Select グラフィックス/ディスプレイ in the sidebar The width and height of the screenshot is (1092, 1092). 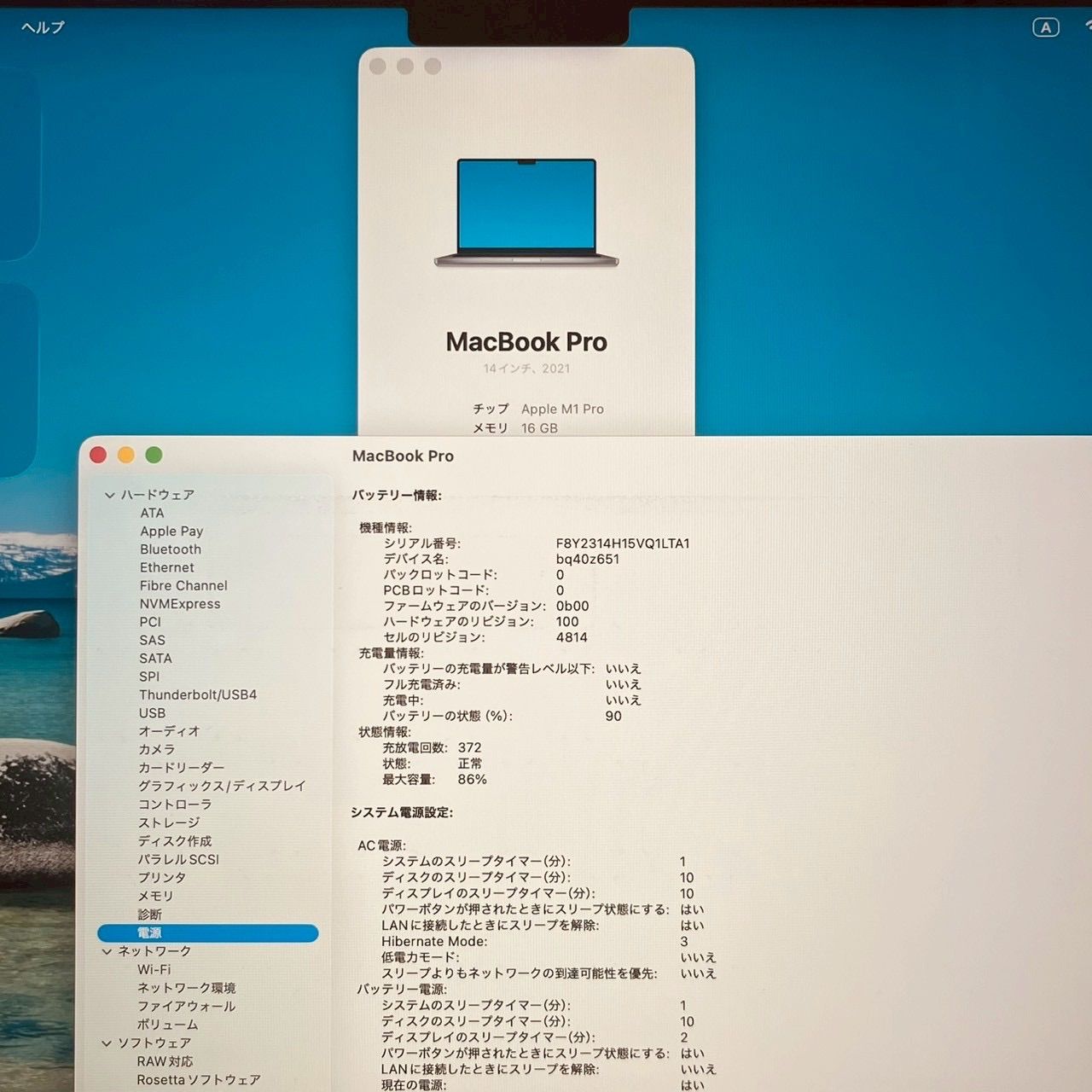point(222,786)
